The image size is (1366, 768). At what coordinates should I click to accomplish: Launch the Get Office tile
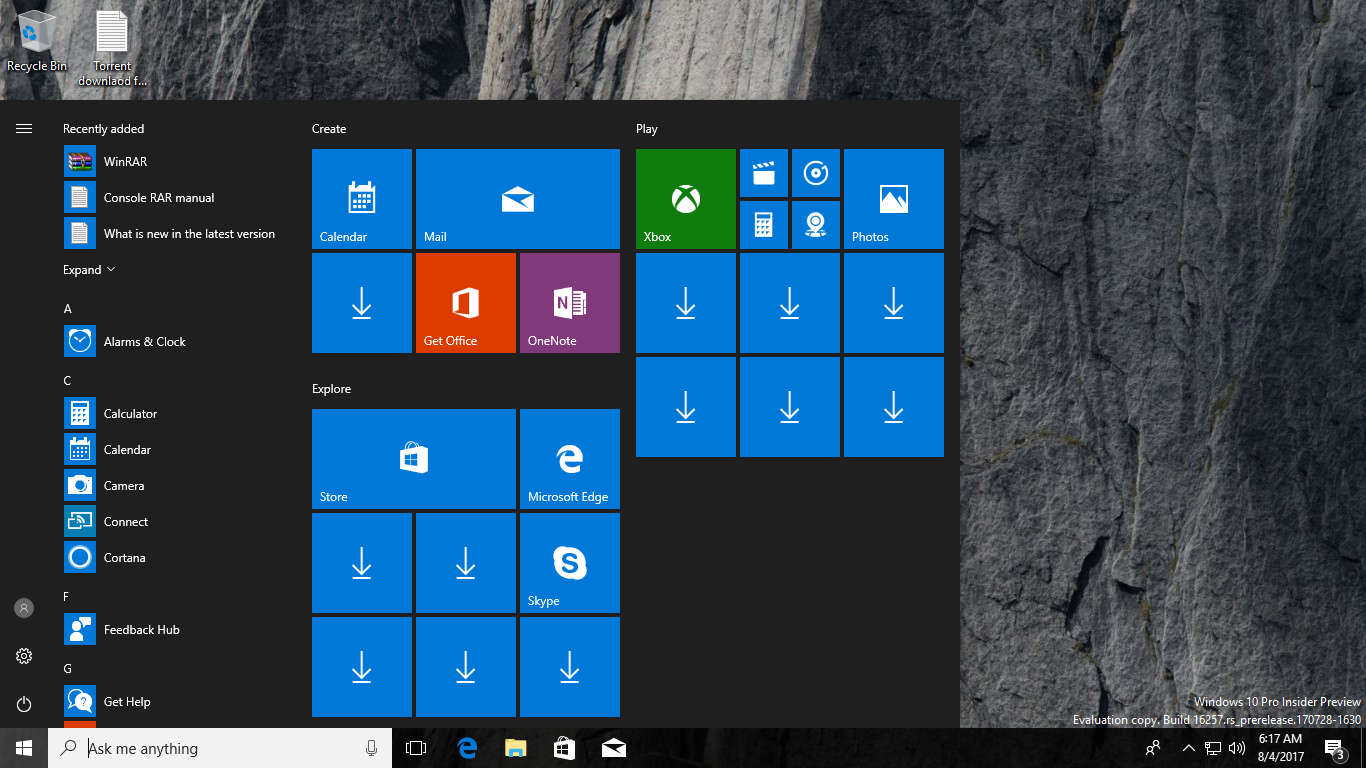pos(466,303)
